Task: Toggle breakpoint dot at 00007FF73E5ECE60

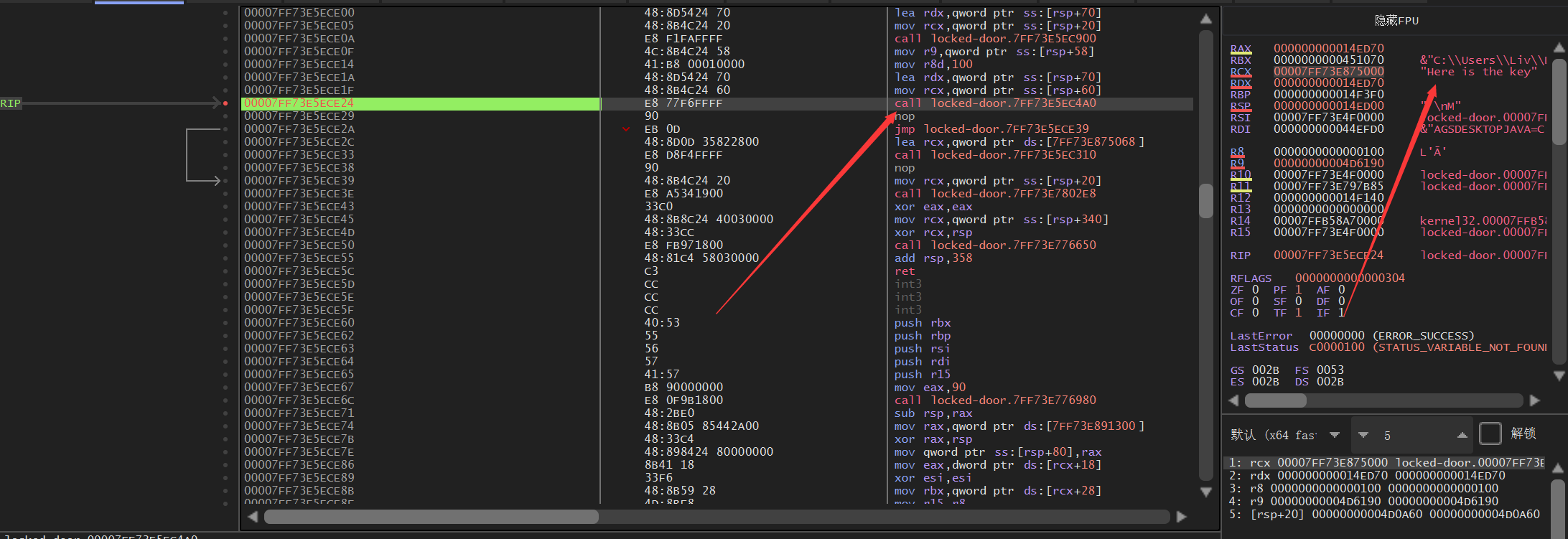Action: coord(225,323)
